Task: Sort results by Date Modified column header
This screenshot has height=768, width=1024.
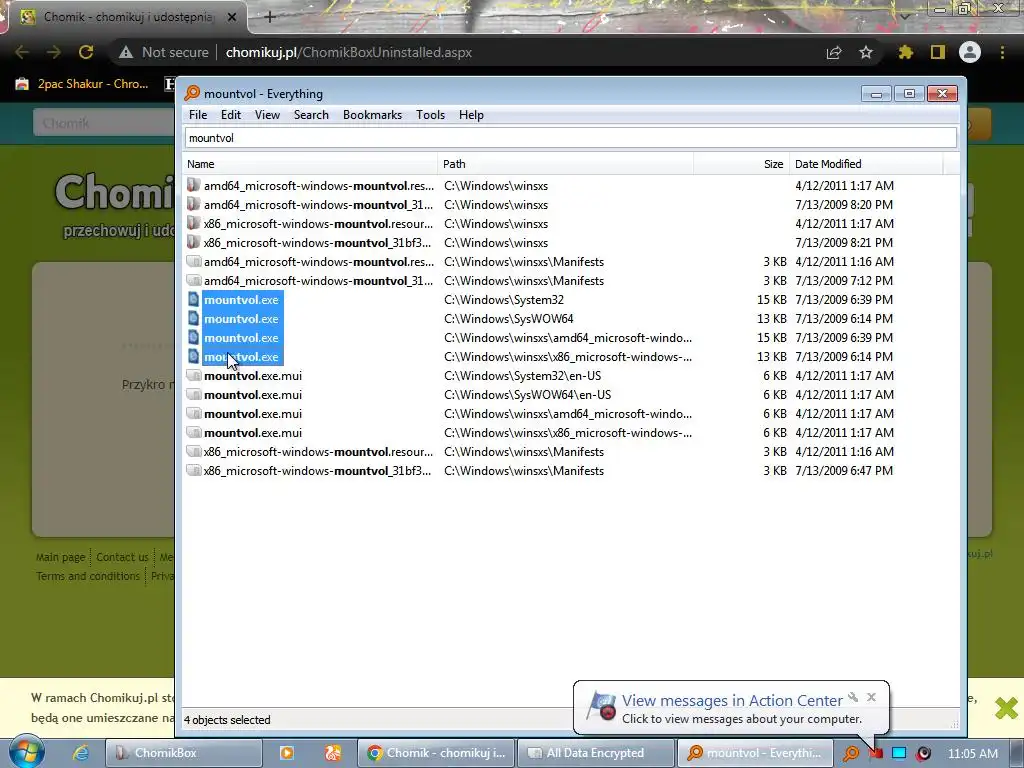Action: pos(866,164)
